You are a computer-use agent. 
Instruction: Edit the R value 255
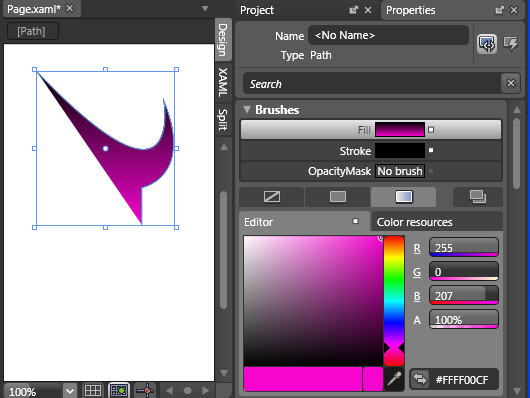[464, 247]
